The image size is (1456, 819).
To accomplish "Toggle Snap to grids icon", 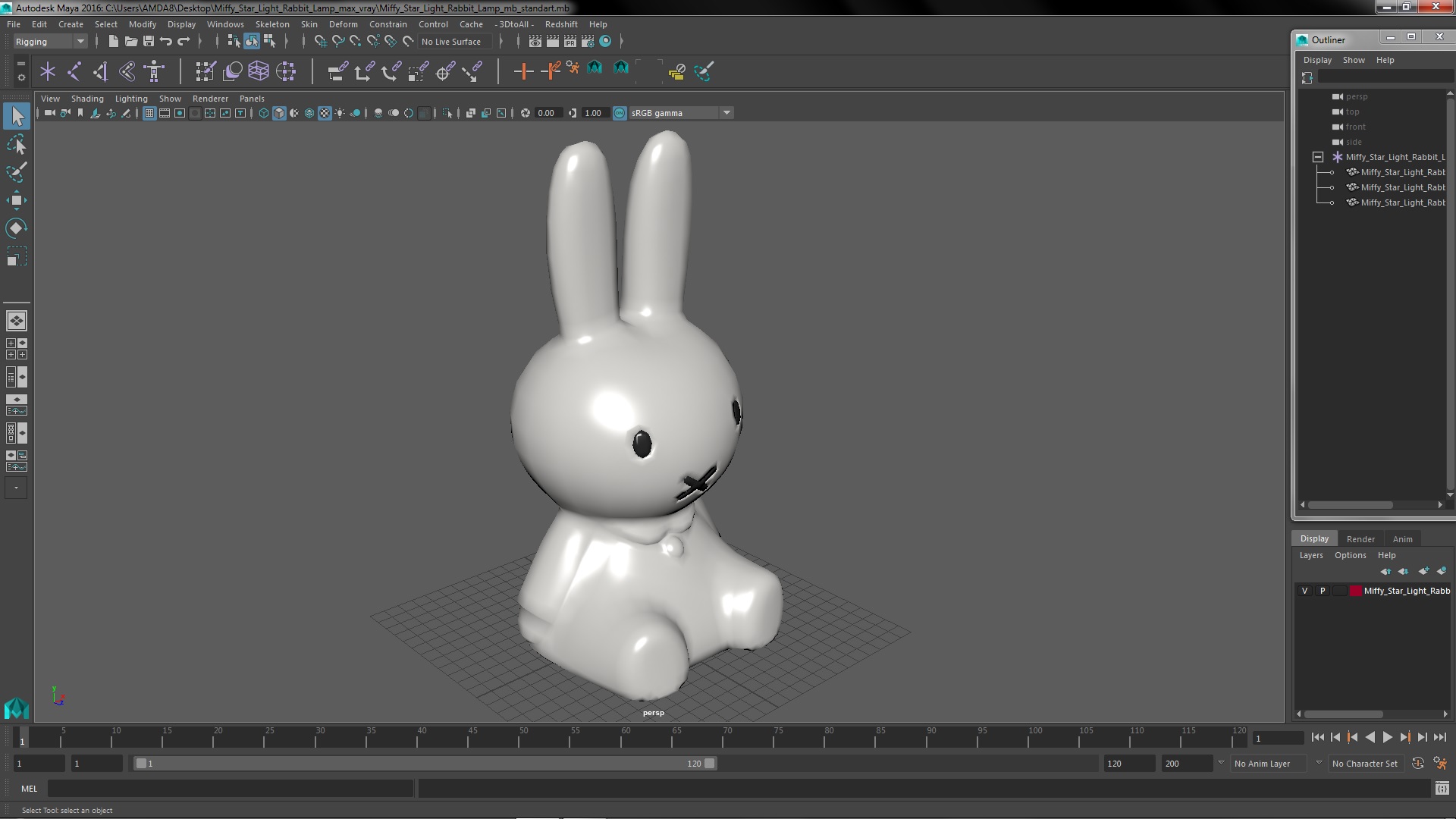I will (x=321, y=41).
